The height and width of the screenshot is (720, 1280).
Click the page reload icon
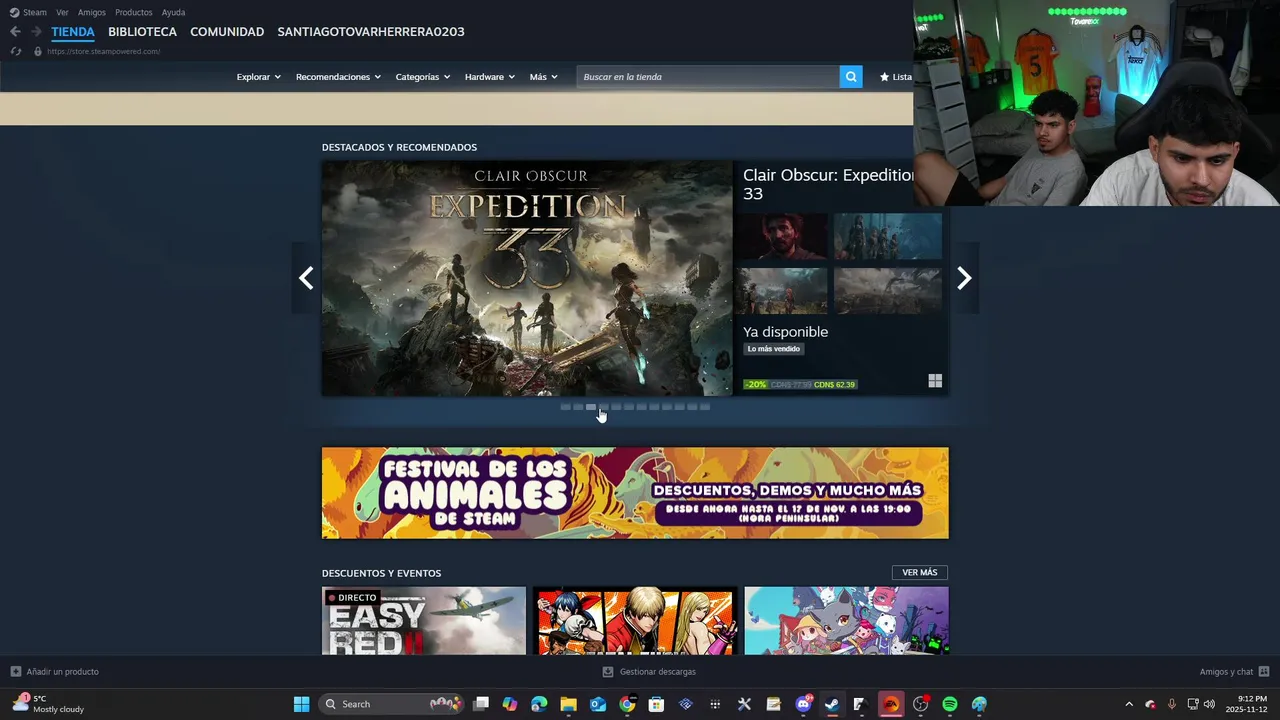tap(16, 51)
